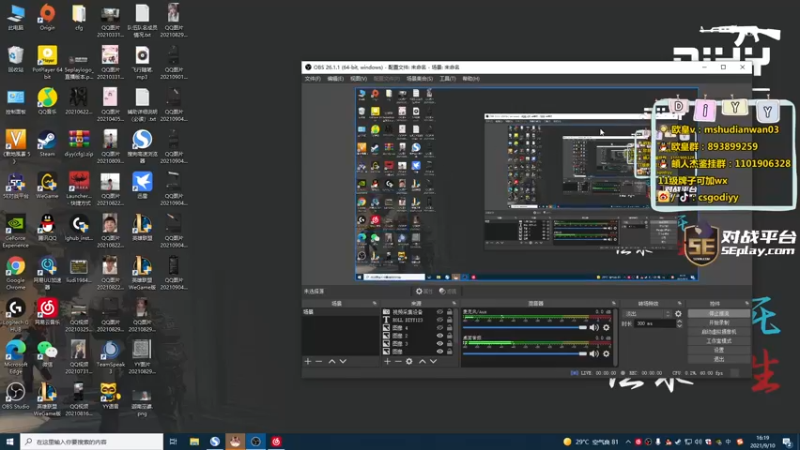Open desktop audio settings gear icon
This screenshot has width=800, height=450.
606,354
